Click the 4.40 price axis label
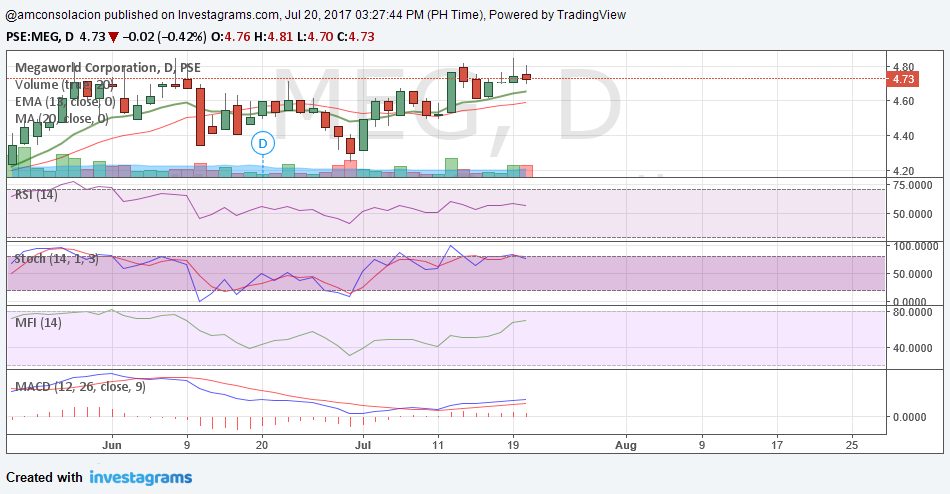 (x=903, y=136)
